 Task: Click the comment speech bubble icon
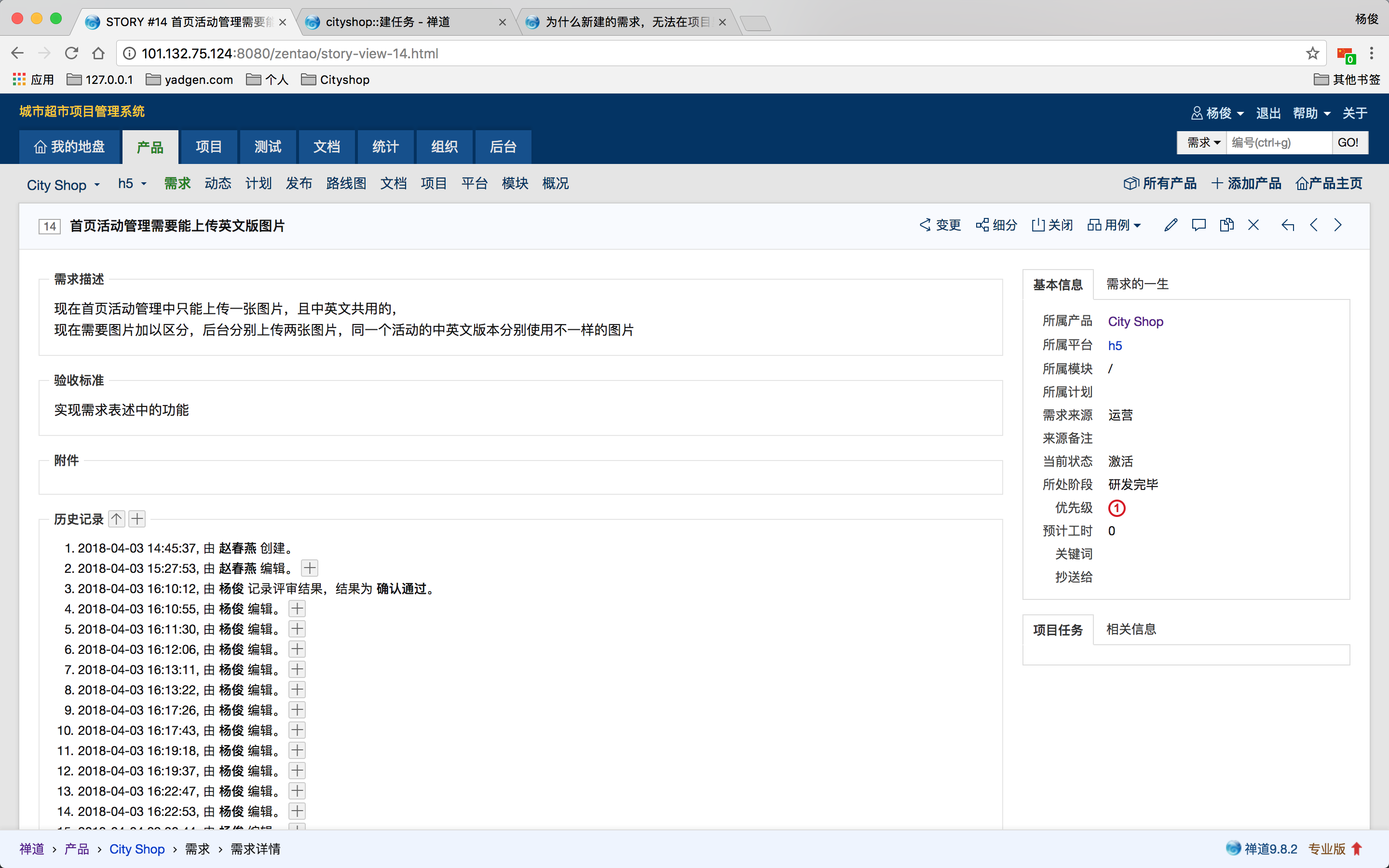[x=1198, y=225]
